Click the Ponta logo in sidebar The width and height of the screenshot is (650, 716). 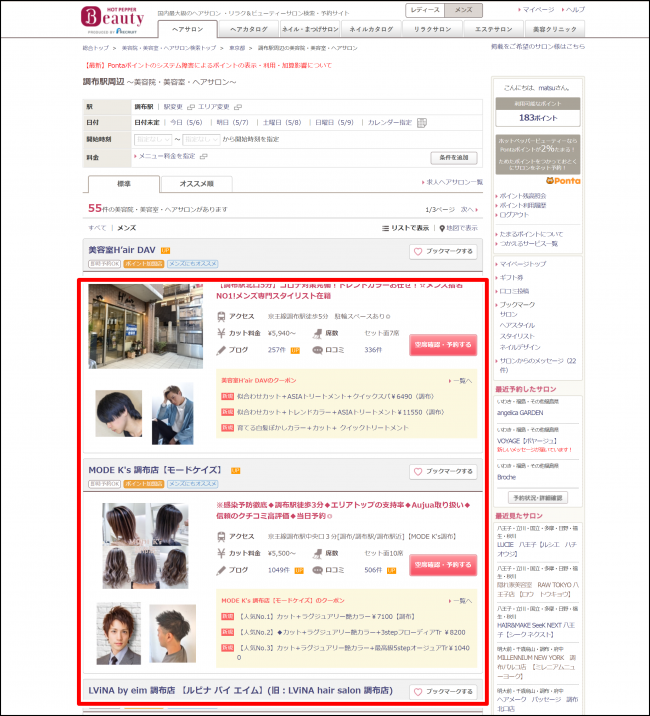pyautogui.click(x=563, y=181)
